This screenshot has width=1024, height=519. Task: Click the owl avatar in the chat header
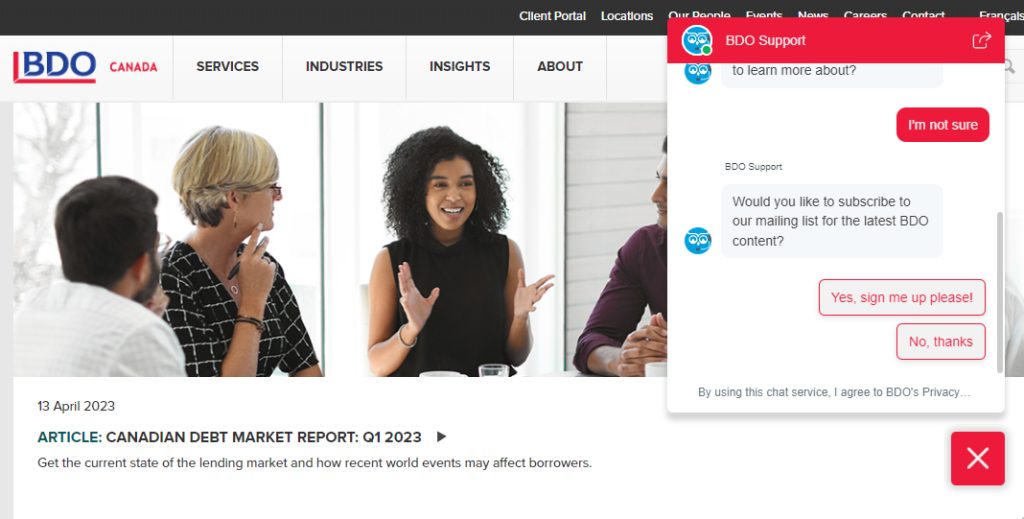pyautogui.click(x=697, y=40)
